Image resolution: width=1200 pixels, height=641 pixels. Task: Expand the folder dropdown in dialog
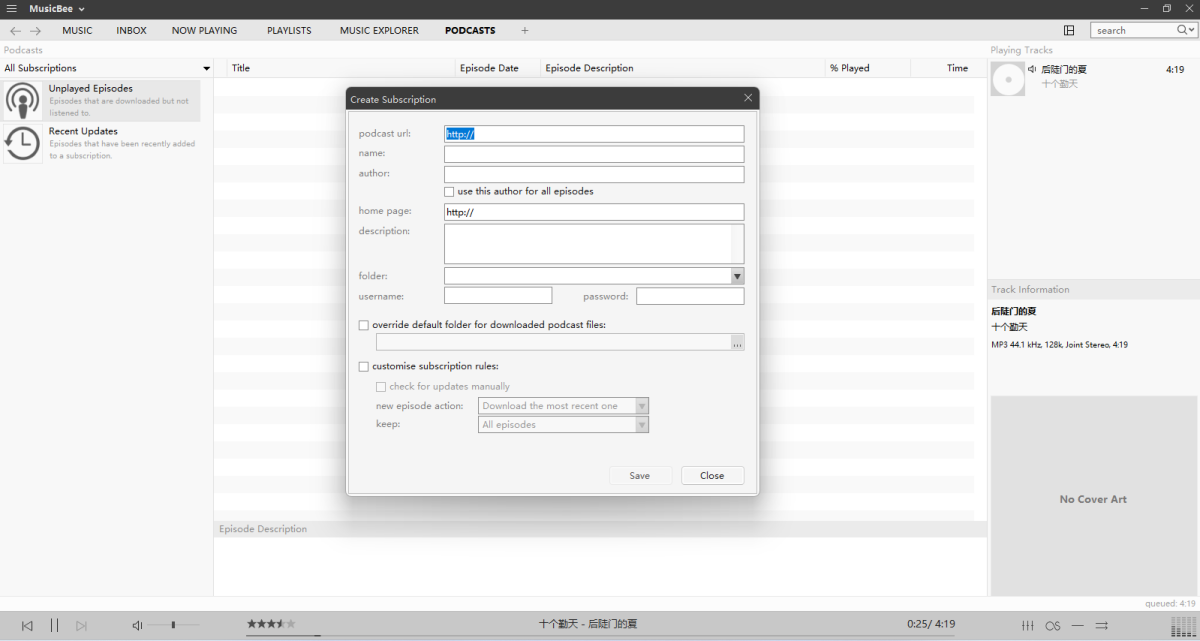(737, 276)
